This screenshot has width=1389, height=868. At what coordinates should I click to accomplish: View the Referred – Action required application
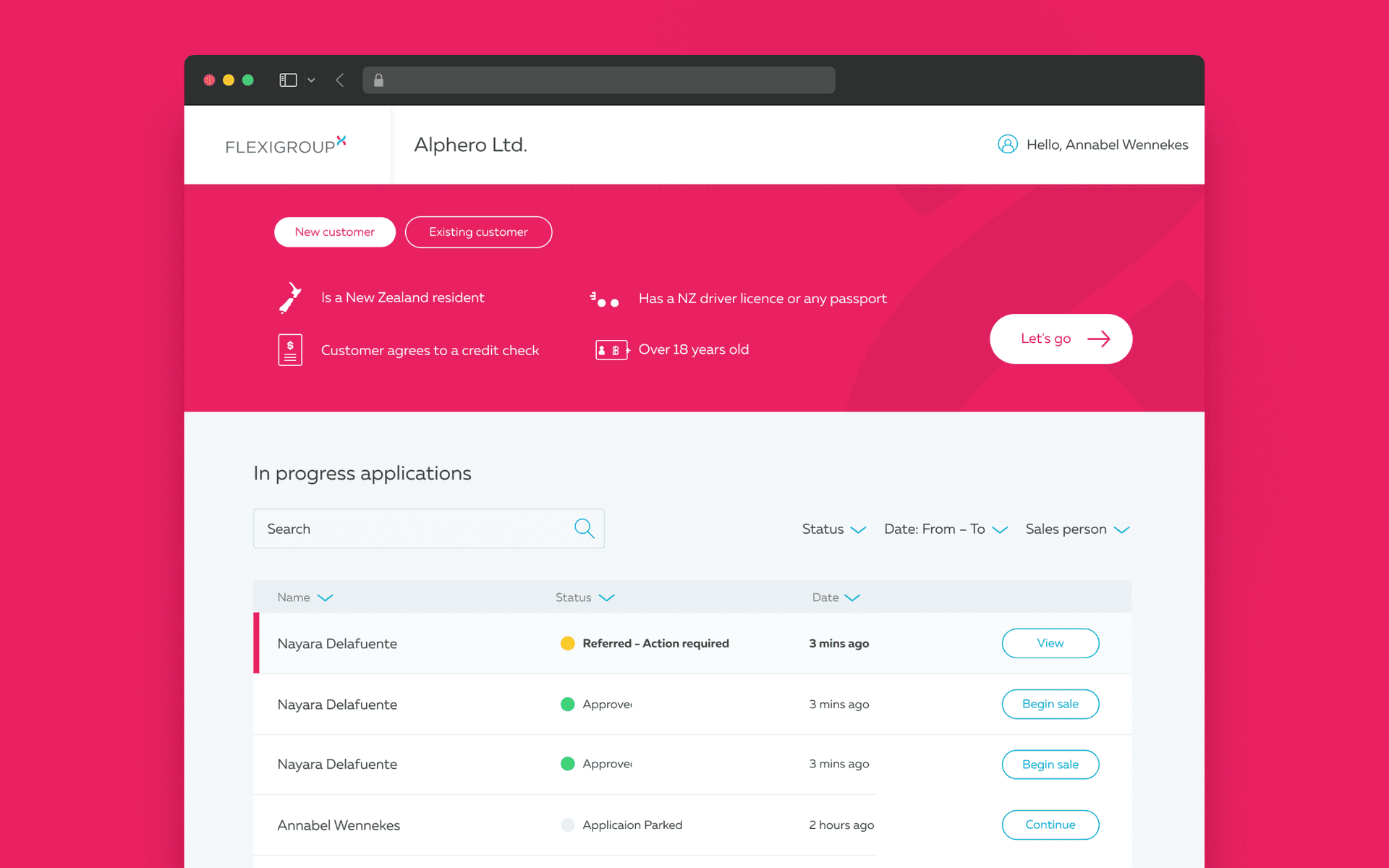click(1050, 643)
